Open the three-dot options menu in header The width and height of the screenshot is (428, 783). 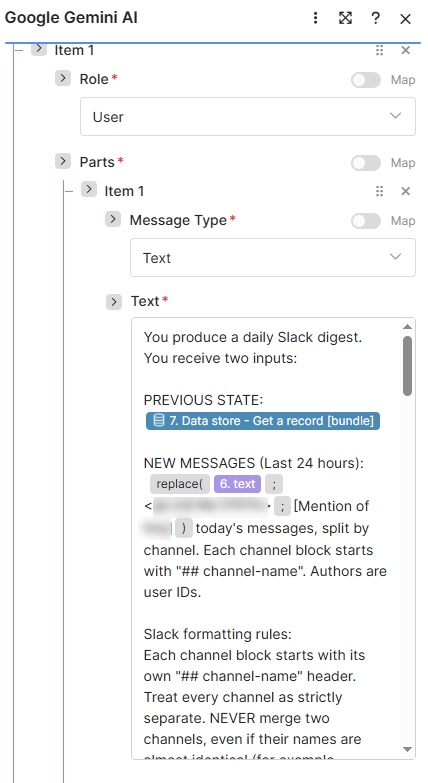point(315,18)
